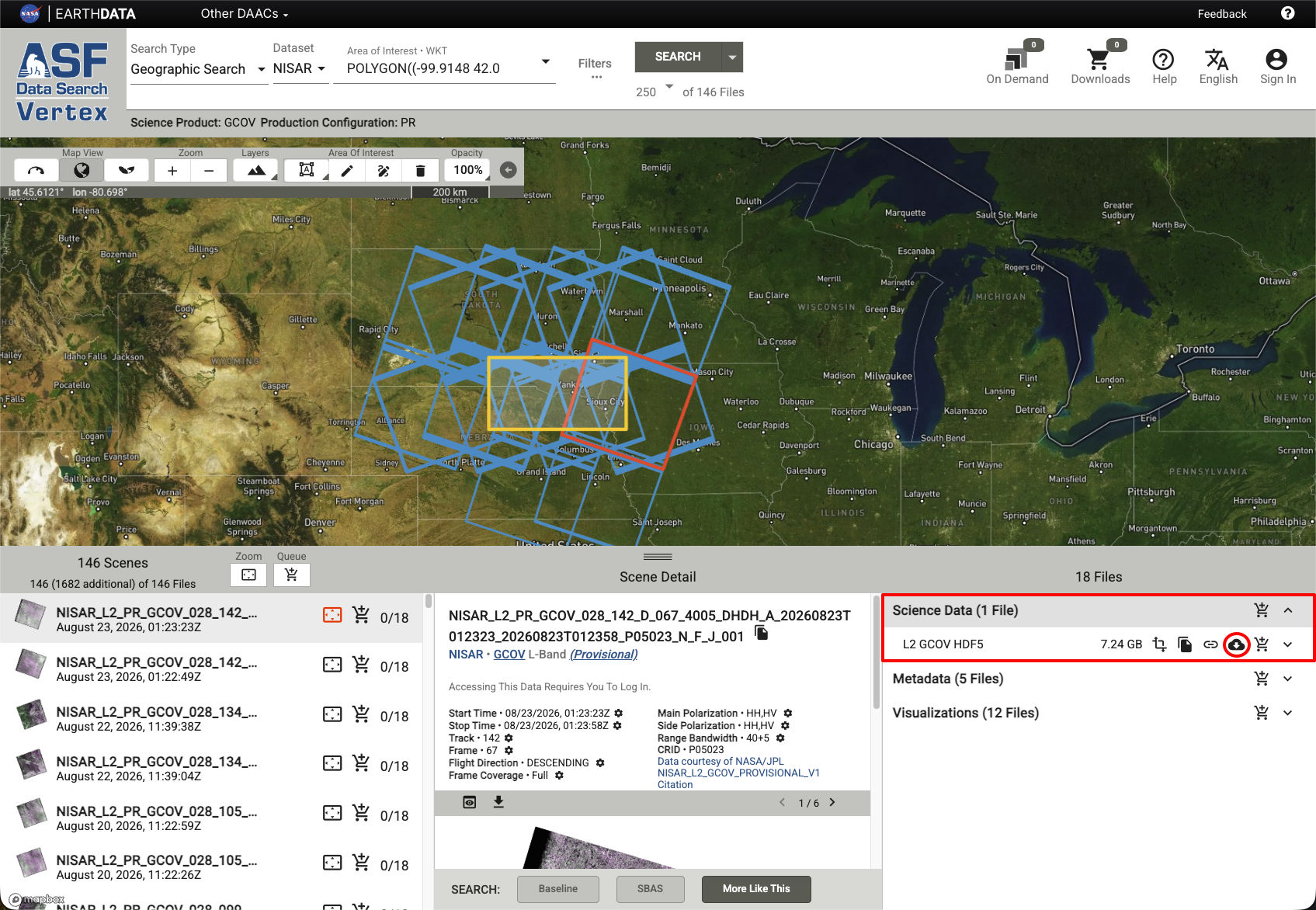This screenshot has height=910, width=1316.
Task: Send Feedback from the top bar
Action: [x=1222, y=14]
